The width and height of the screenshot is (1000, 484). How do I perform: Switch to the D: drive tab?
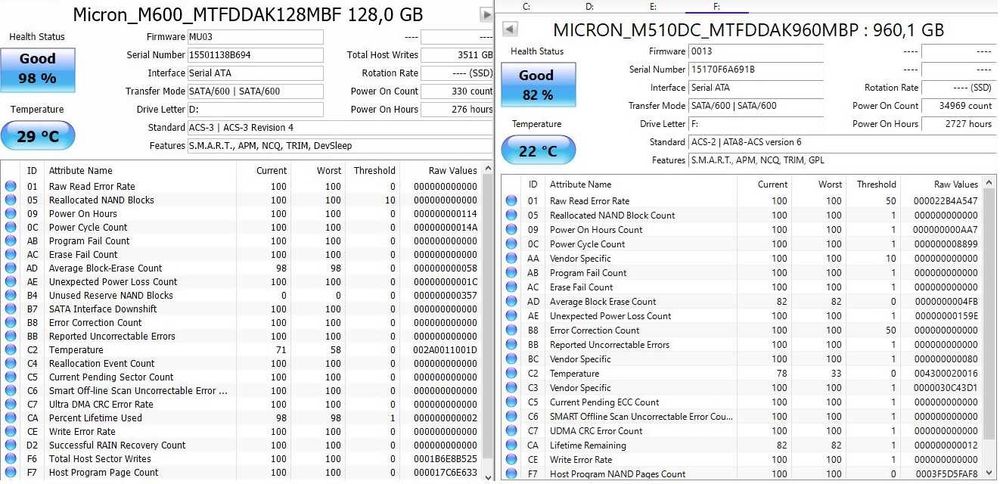pyautogui.click(x=590, y=6)
